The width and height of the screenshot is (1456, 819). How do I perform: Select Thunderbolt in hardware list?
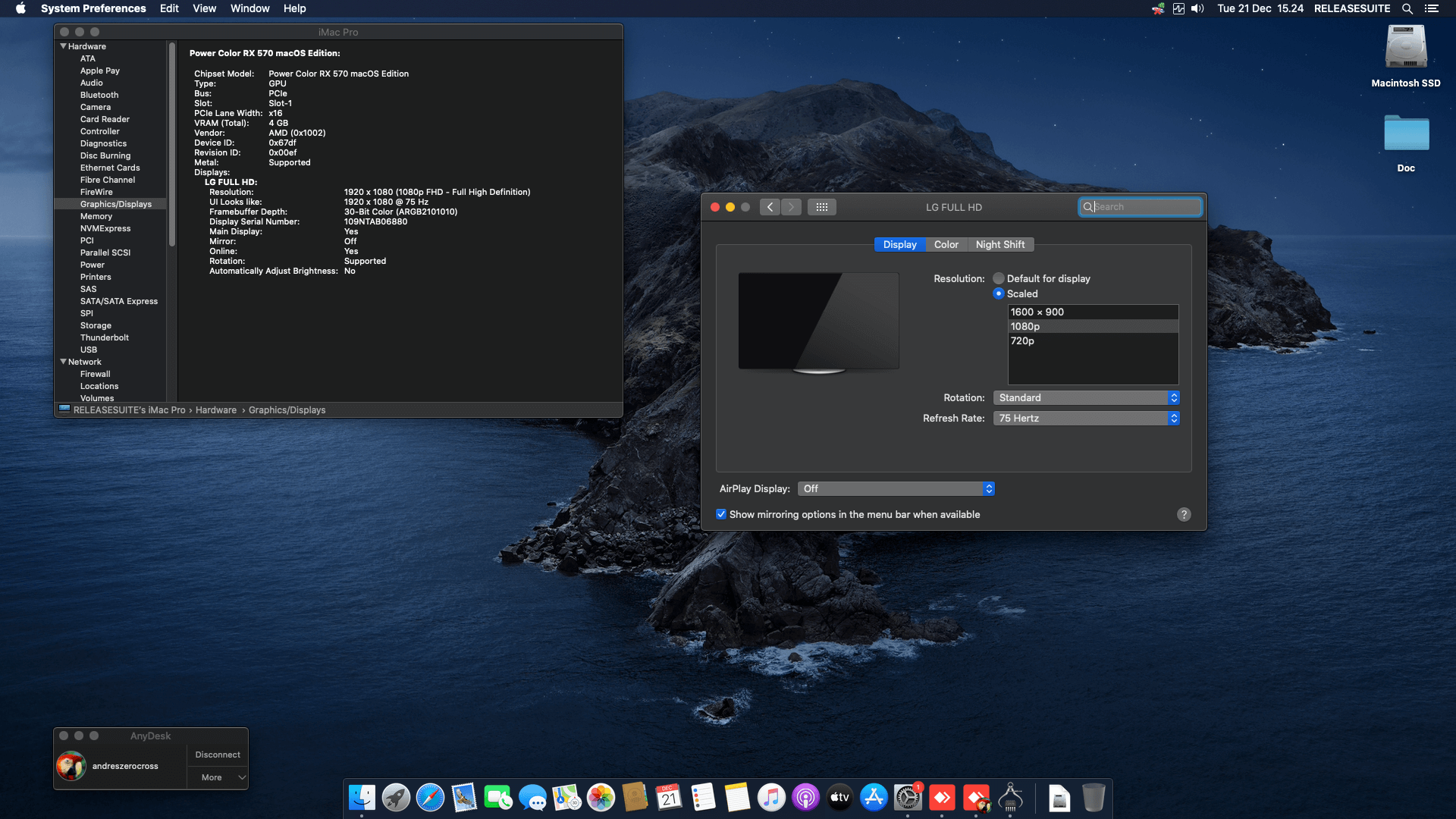tap(105, 337)
